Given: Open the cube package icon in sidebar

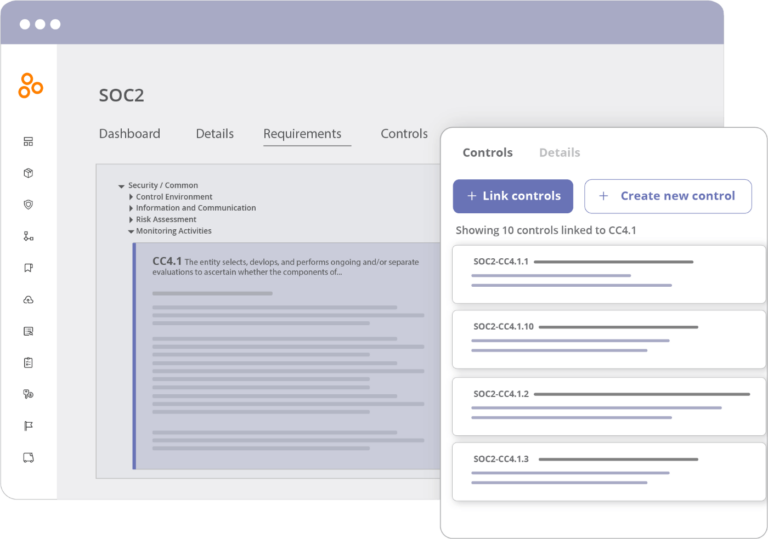Looking at the screenshot, I should click(28, 173).
